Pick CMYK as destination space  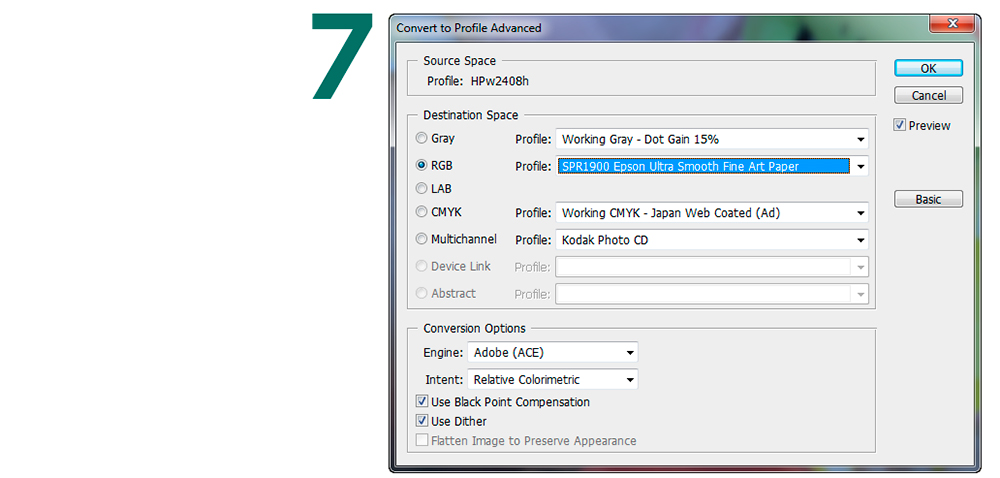pos(422,212)
